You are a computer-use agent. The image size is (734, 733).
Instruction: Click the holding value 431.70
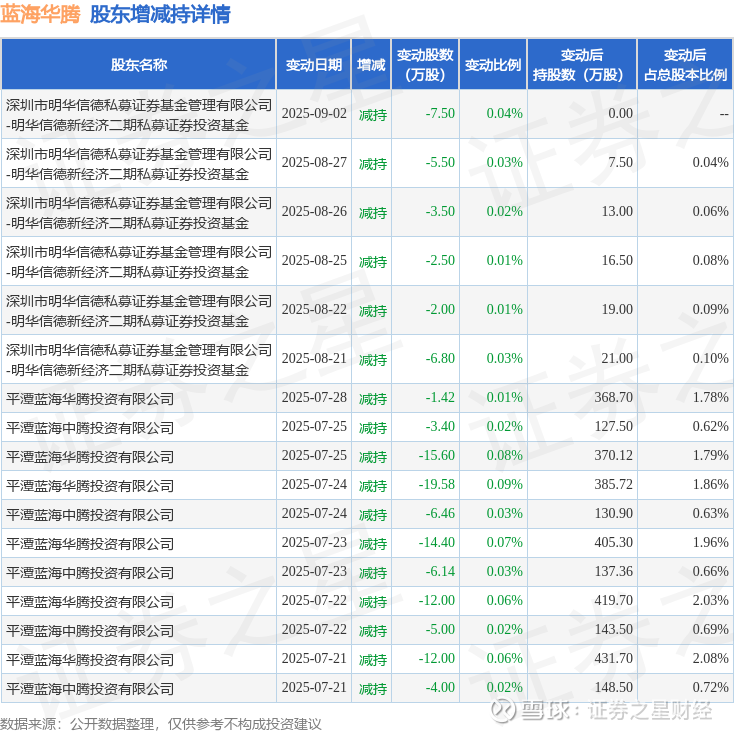click(x=614, y=659)
